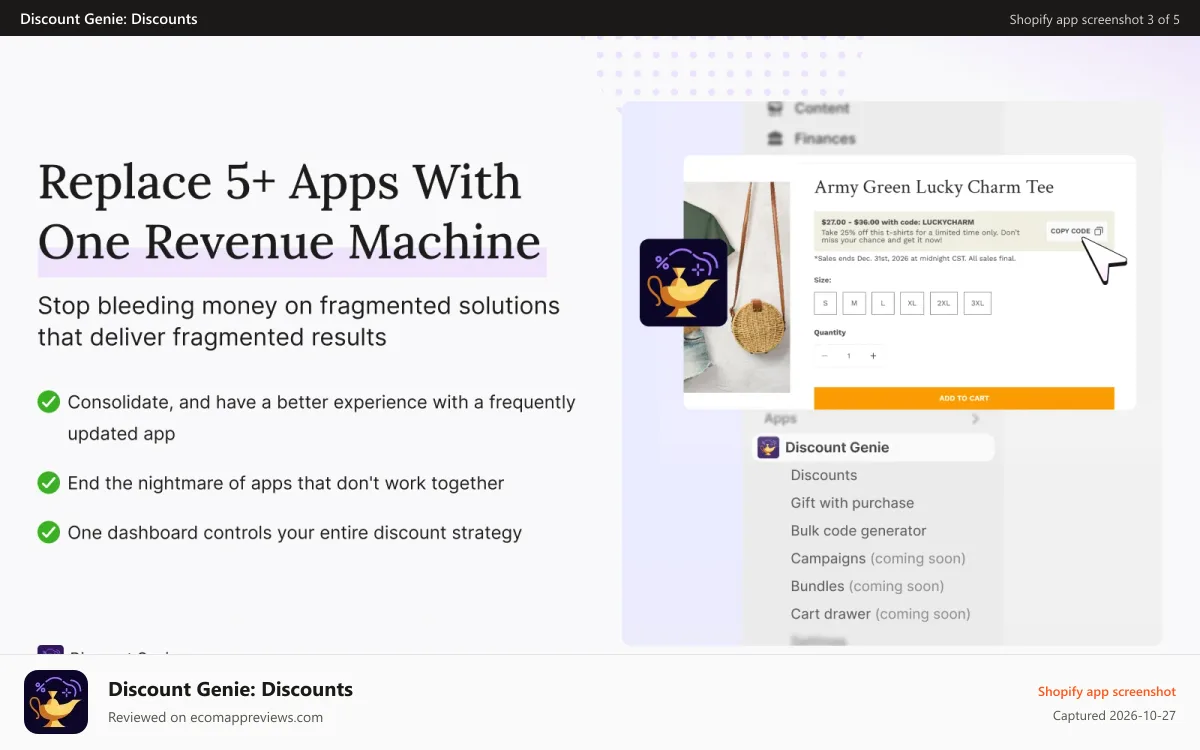Open the Discounts menu item

point(824,475)
